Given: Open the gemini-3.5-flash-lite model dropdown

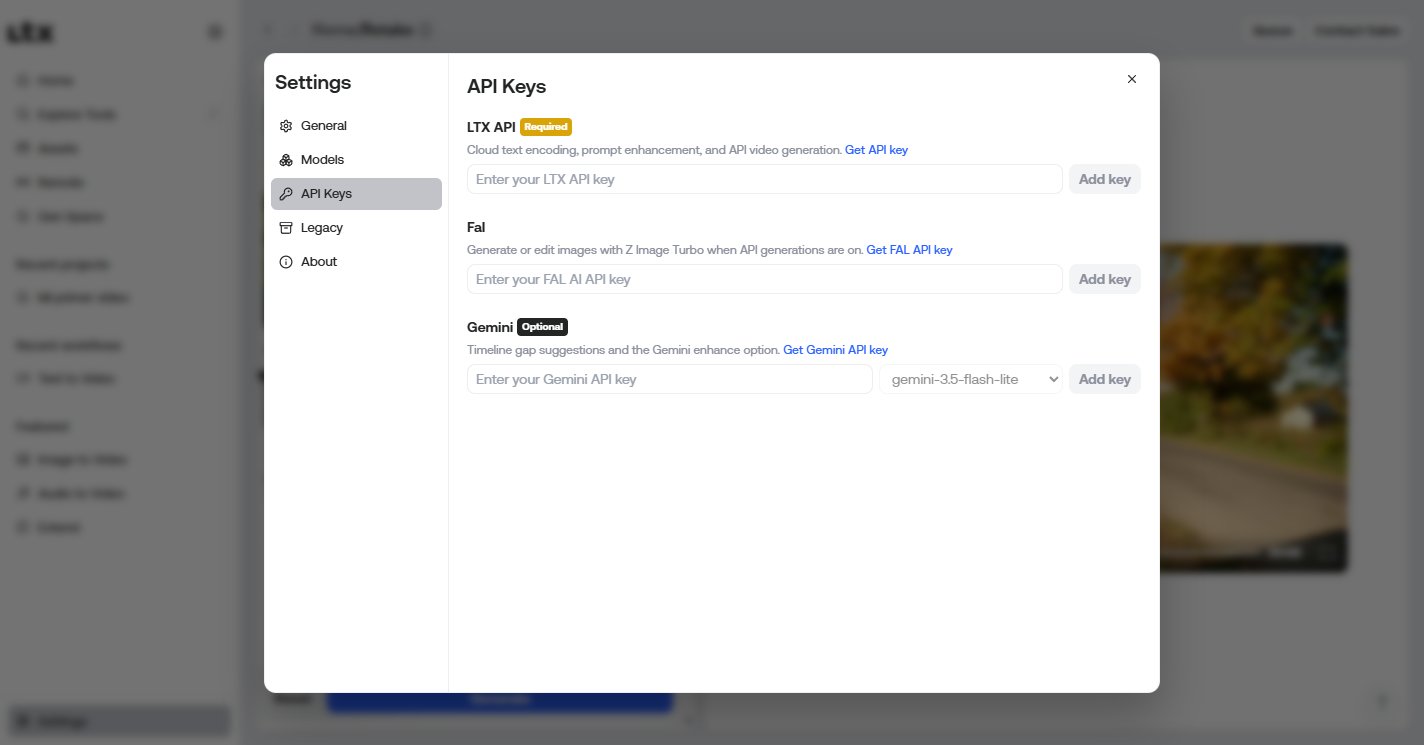Looking at the screenshot, I should (971, 379).
